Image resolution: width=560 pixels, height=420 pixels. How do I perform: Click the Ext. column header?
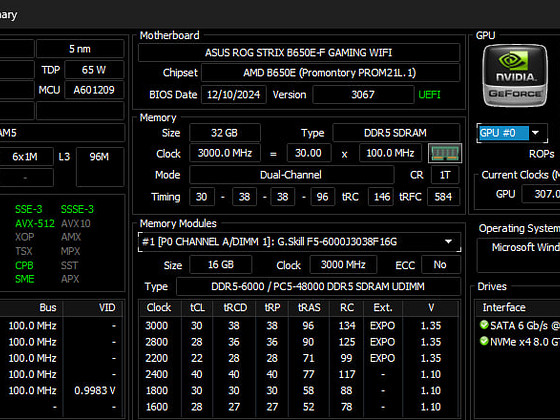coord(383,308)
